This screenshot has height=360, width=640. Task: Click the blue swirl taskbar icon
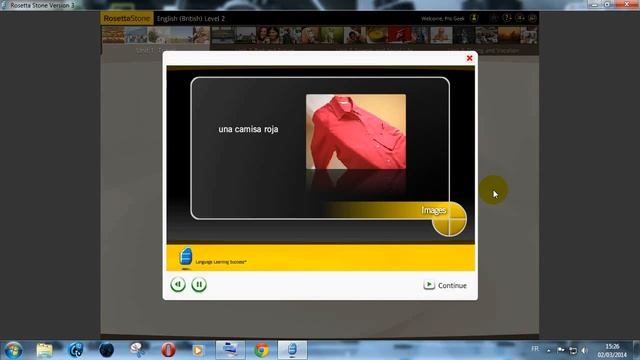click(x=76, y=350)
